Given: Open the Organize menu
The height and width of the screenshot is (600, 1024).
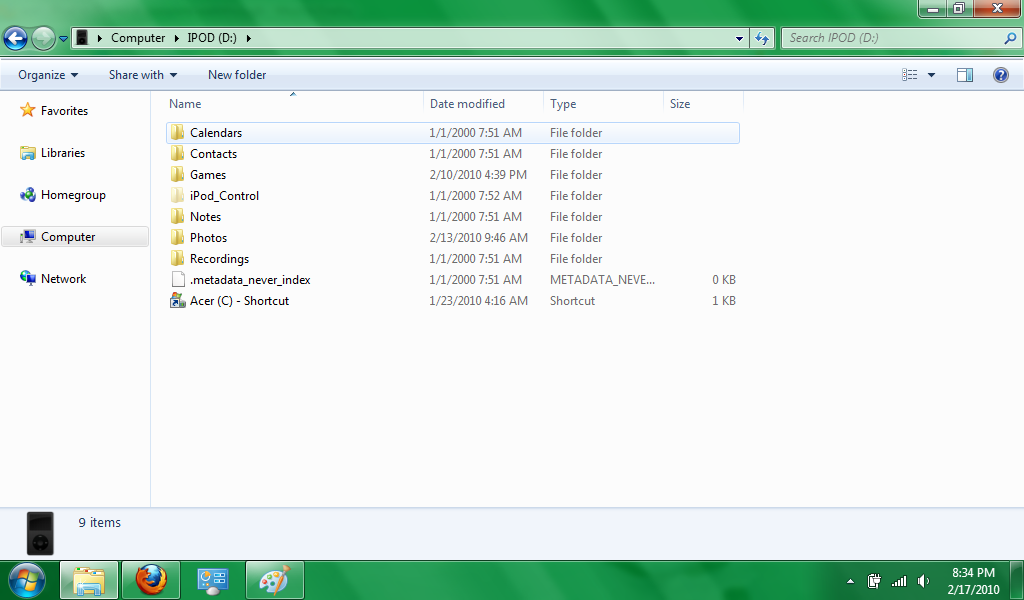Looking at the screenshot, I should [x=48, y=75].
